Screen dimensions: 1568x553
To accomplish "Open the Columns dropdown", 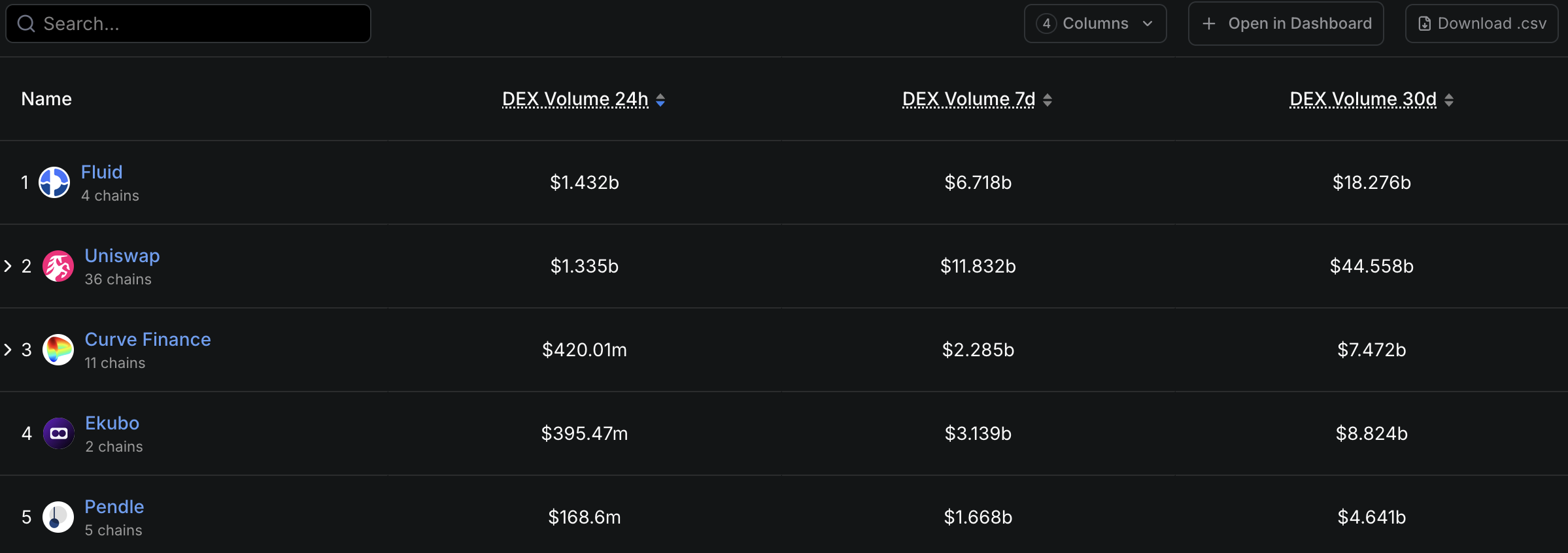I will [1095, 24].
